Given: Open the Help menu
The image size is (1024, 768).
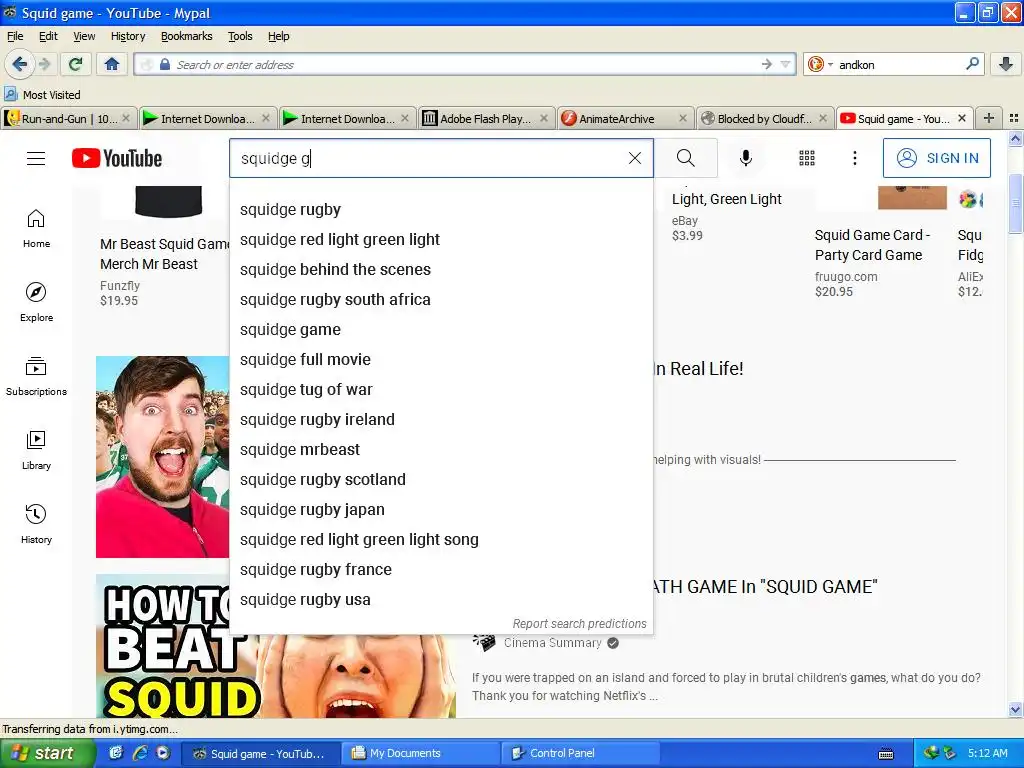Looking at the screenshot, I should pos(278,36).
